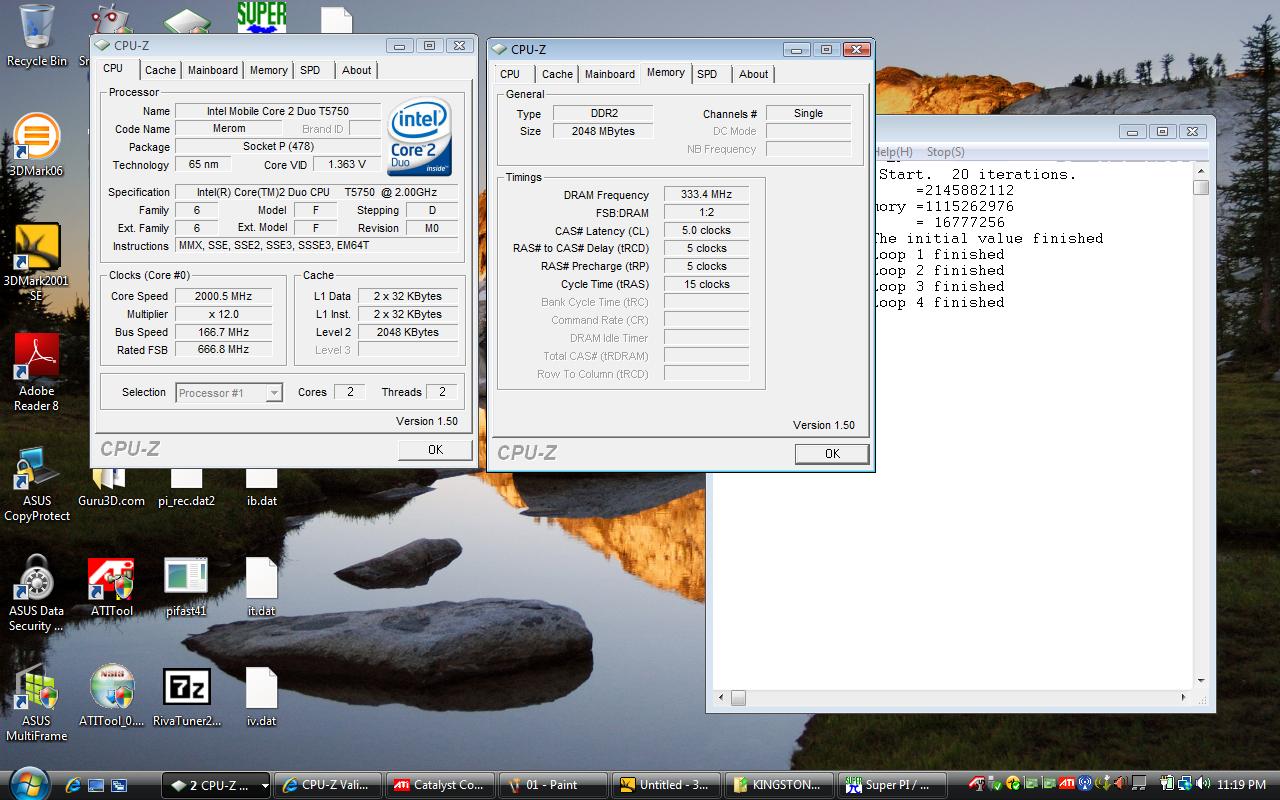Click the CAS# Latency value 5.0 clocks
The width and height of the screenshot is (1280, 800).
pyautogui.click(x=706, y=231)
